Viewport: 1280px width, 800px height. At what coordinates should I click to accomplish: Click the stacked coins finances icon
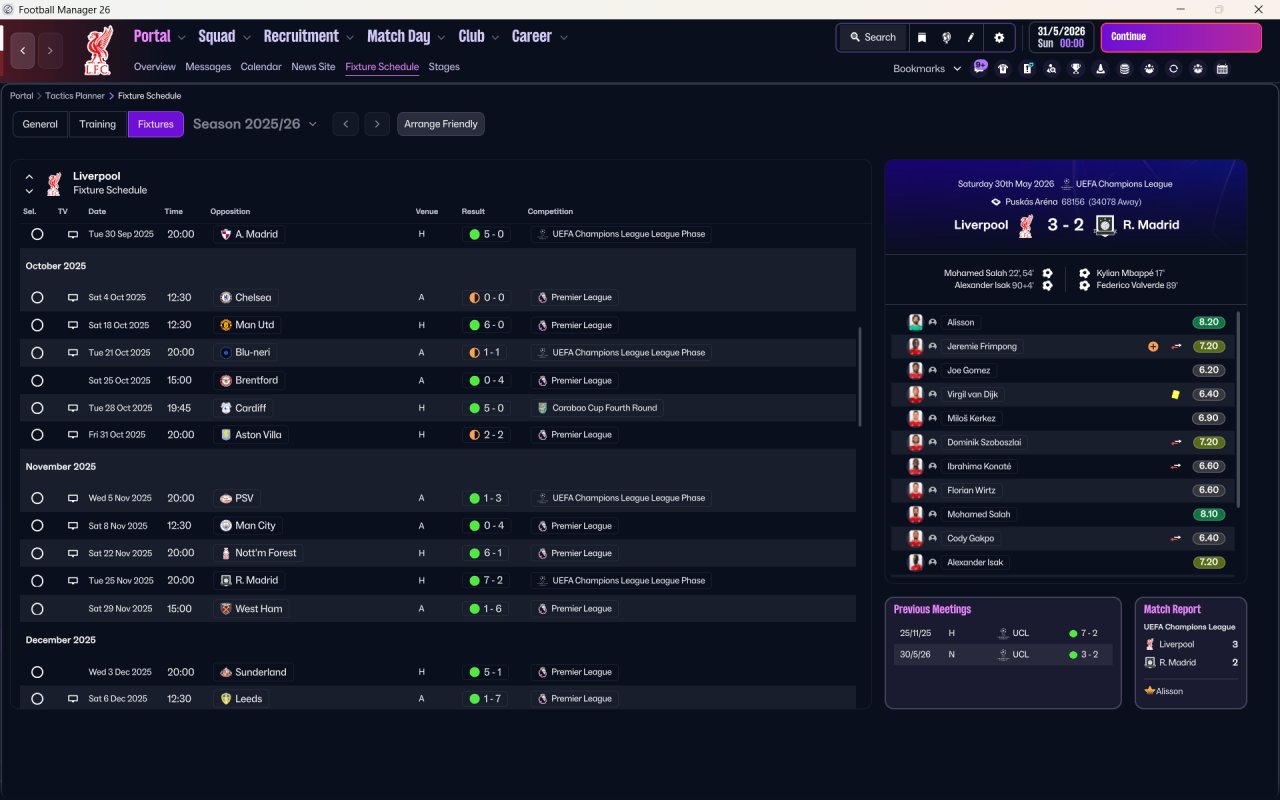point(1125,69)
